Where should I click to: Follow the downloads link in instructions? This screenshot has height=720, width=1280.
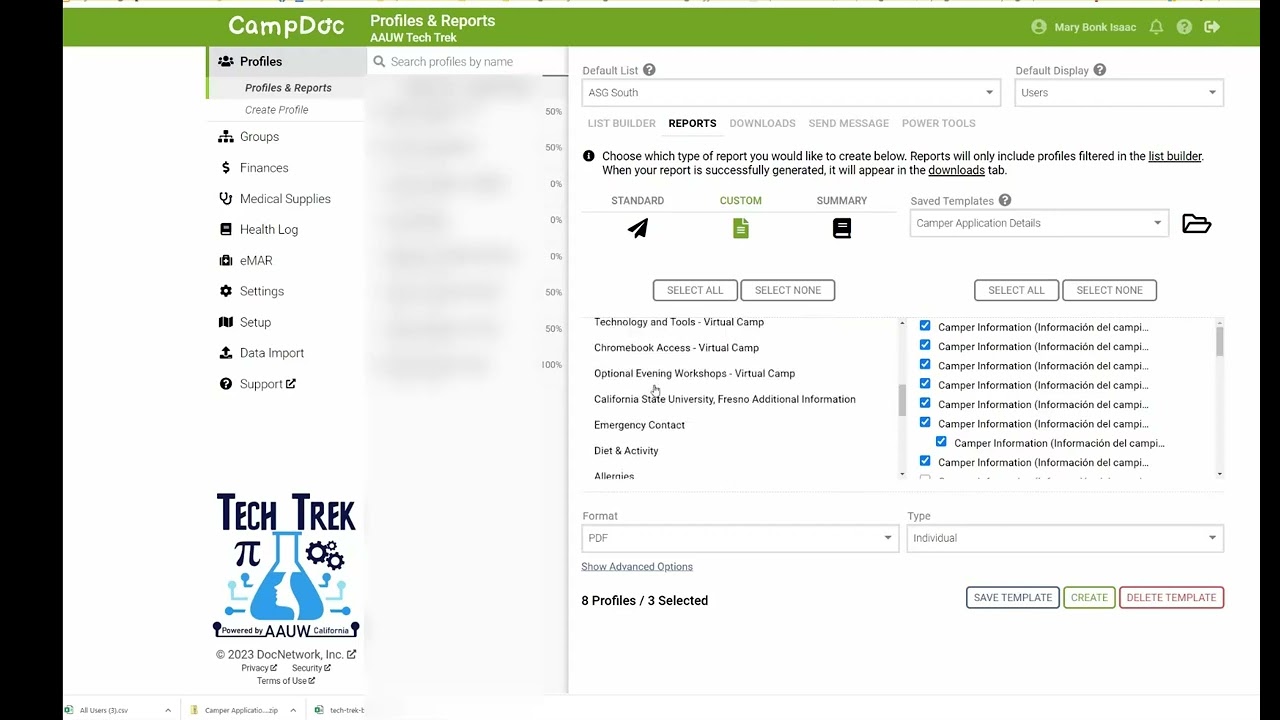[956, 170]
